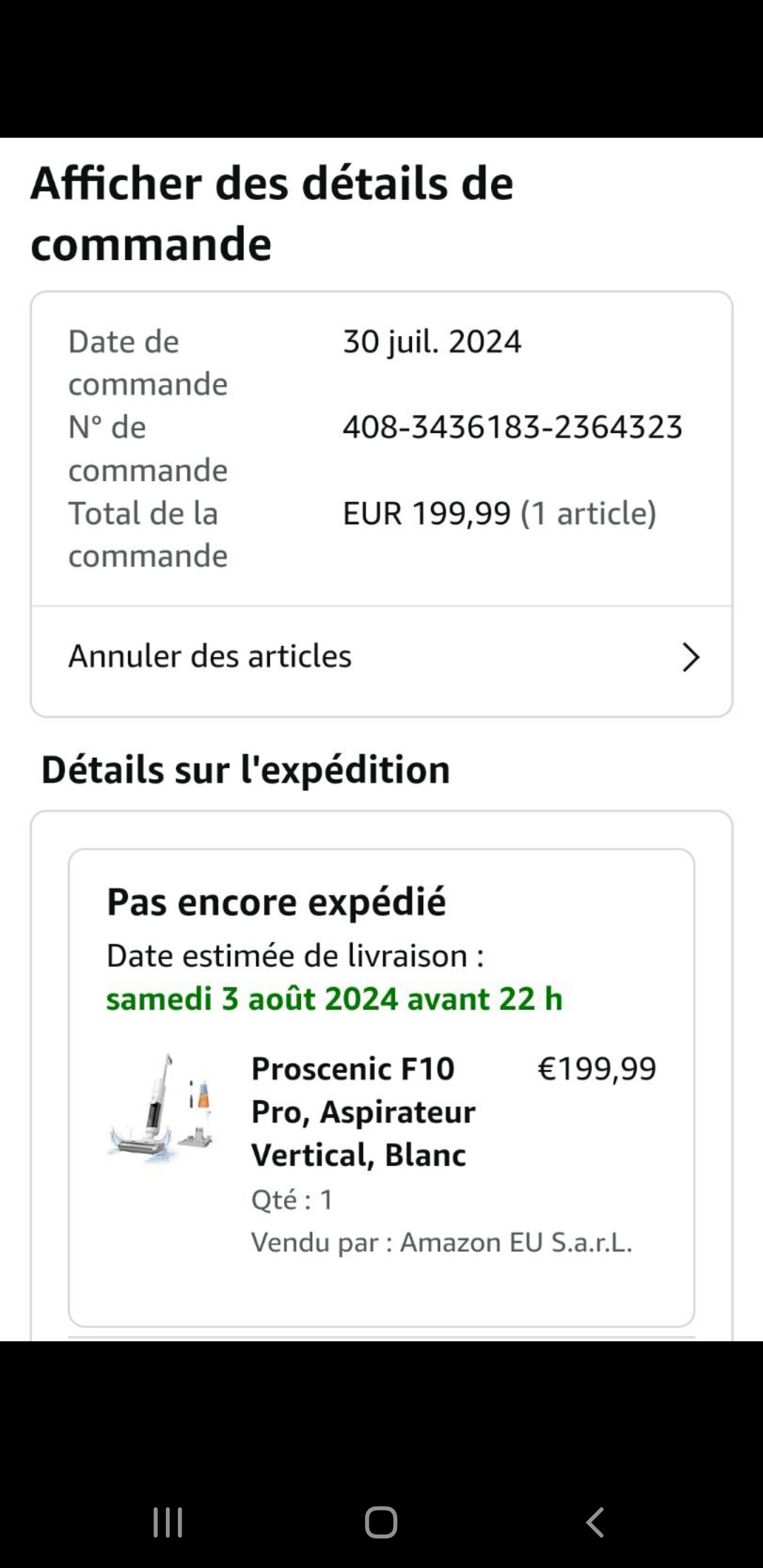The image size is (763, 1568).
Task: Tap the Android back navigation button
Action: (x=595, y=1522)
